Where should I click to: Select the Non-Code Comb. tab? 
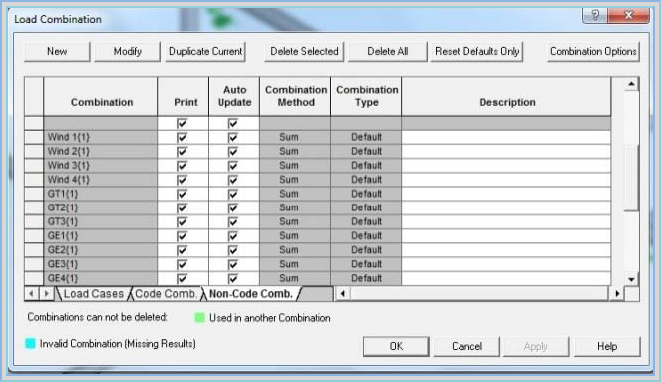tap(251, 294)
